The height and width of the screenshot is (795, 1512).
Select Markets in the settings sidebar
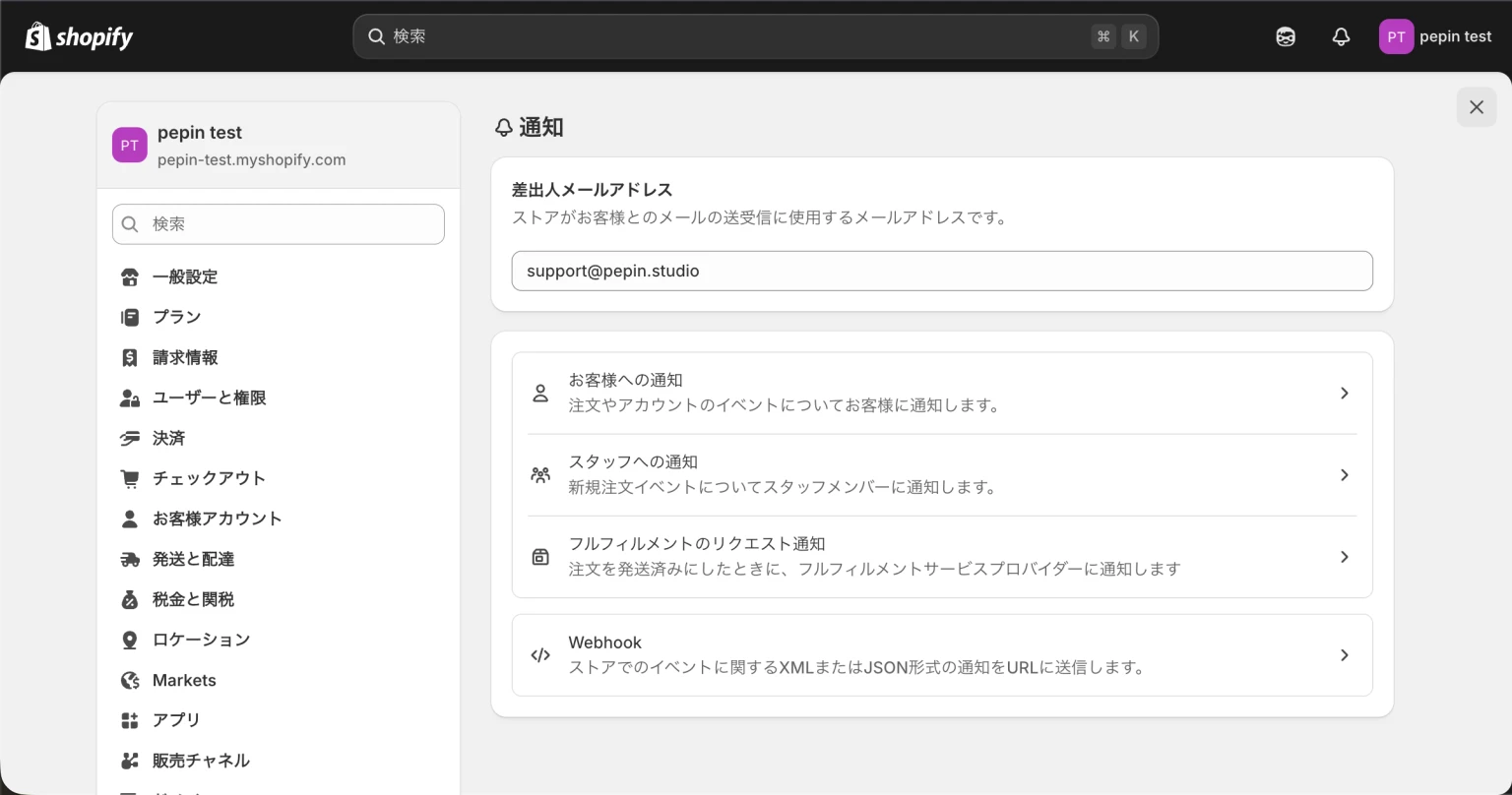coord(183,680)
